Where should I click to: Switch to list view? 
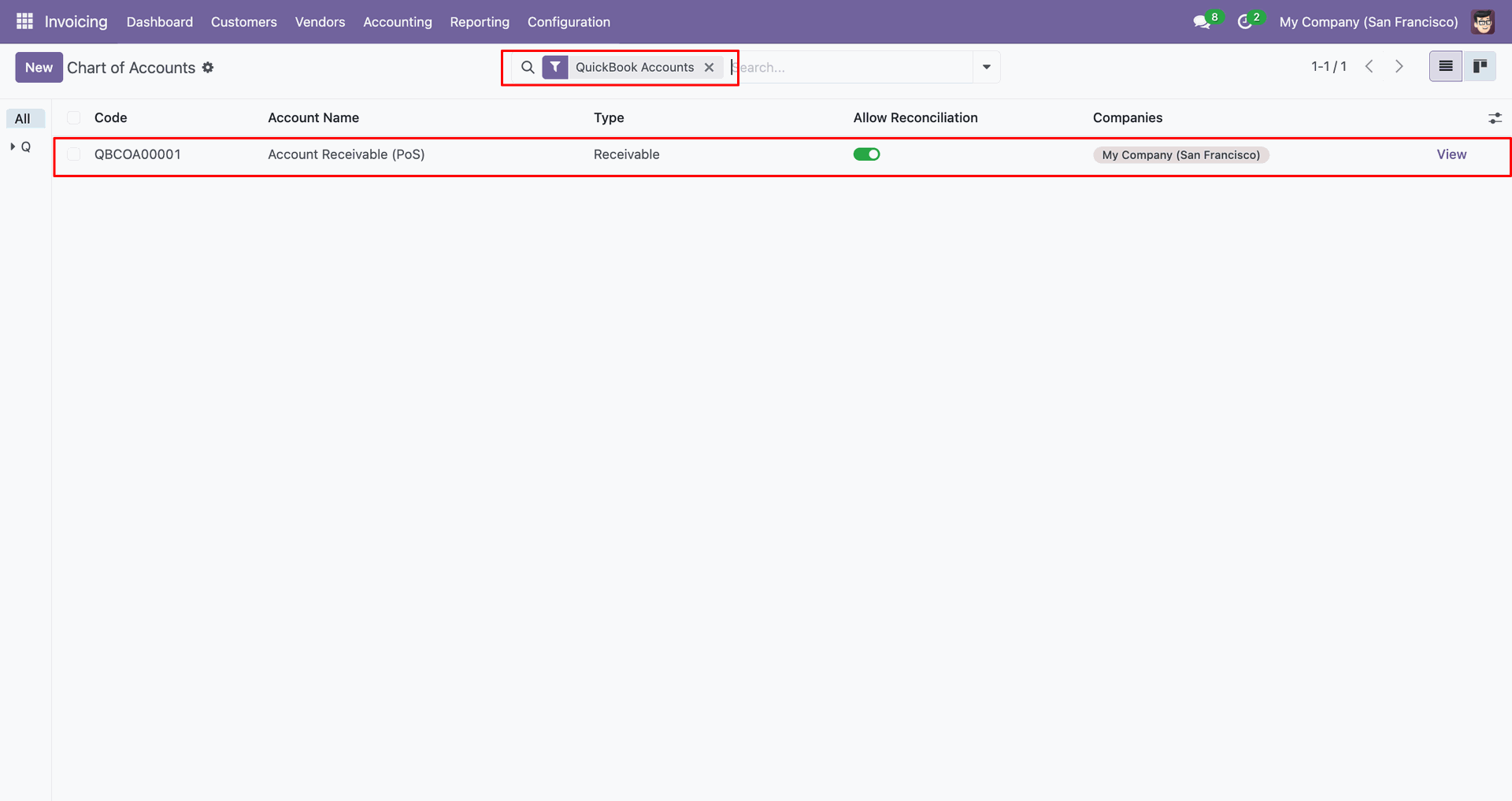click(1445, 67)
